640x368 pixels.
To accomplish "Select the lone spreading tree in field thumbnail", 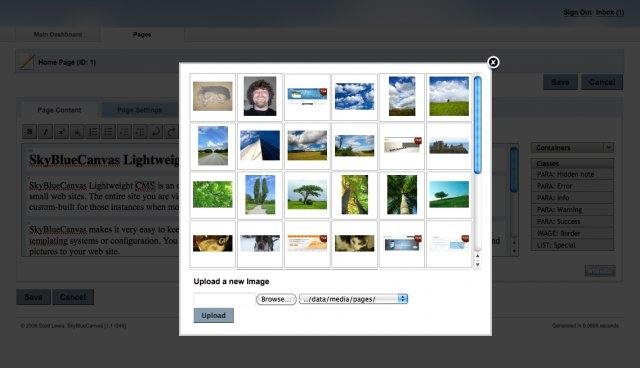I will (x=307, y=195).
